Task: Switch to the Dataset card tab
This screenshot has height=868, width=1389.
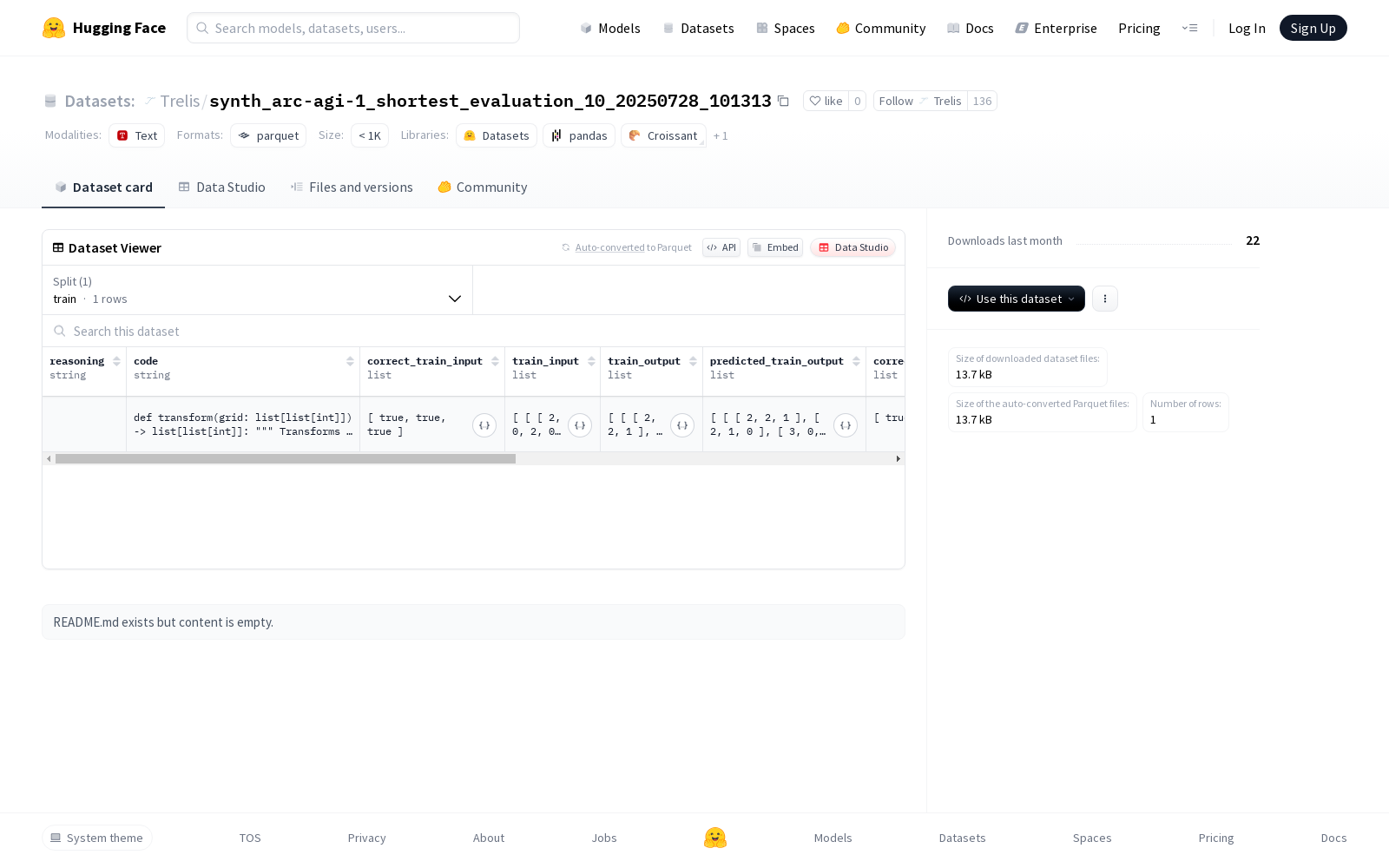Action: click(x=103, y=187)
